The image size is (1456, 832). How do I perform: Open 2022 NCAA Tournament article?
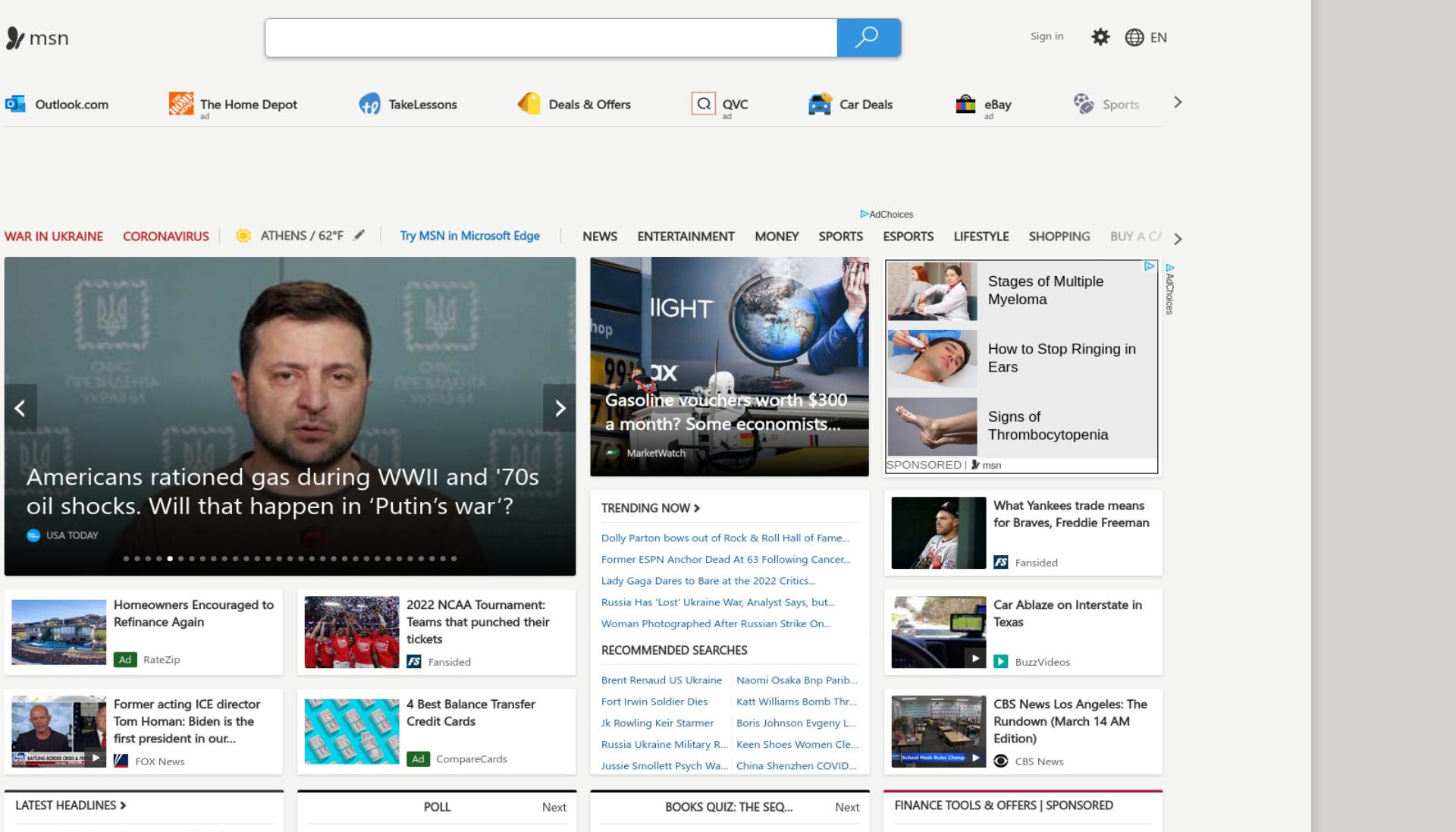coord(437,633)
